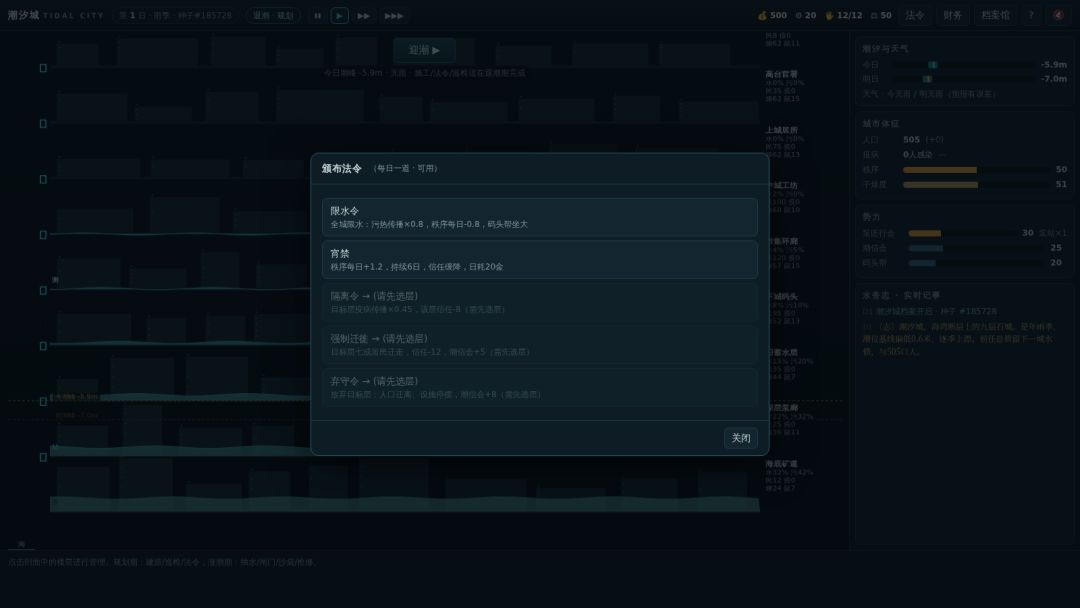Select the 隔离令 quarantine decree option
This screenshot has width=1080, height=608.
click(x=540, y=302)
